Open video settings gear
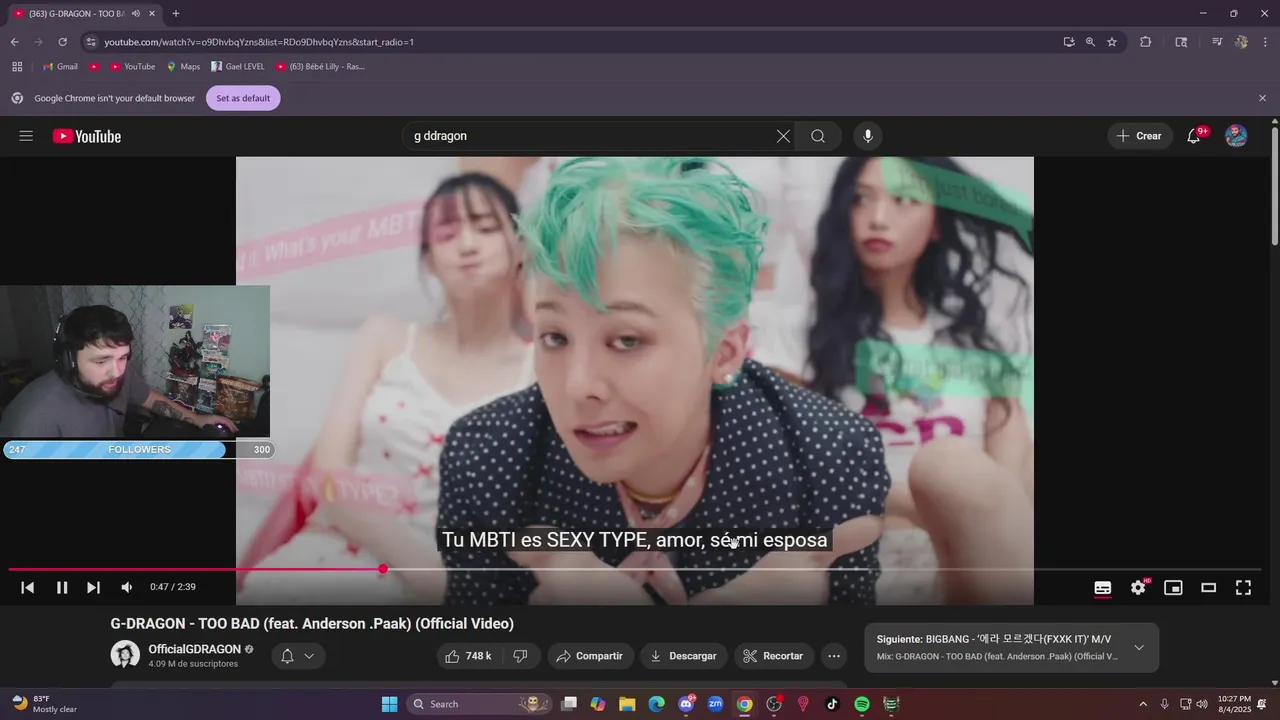The width and height of the screenshot is (1280, 720). pos(1138,588)
